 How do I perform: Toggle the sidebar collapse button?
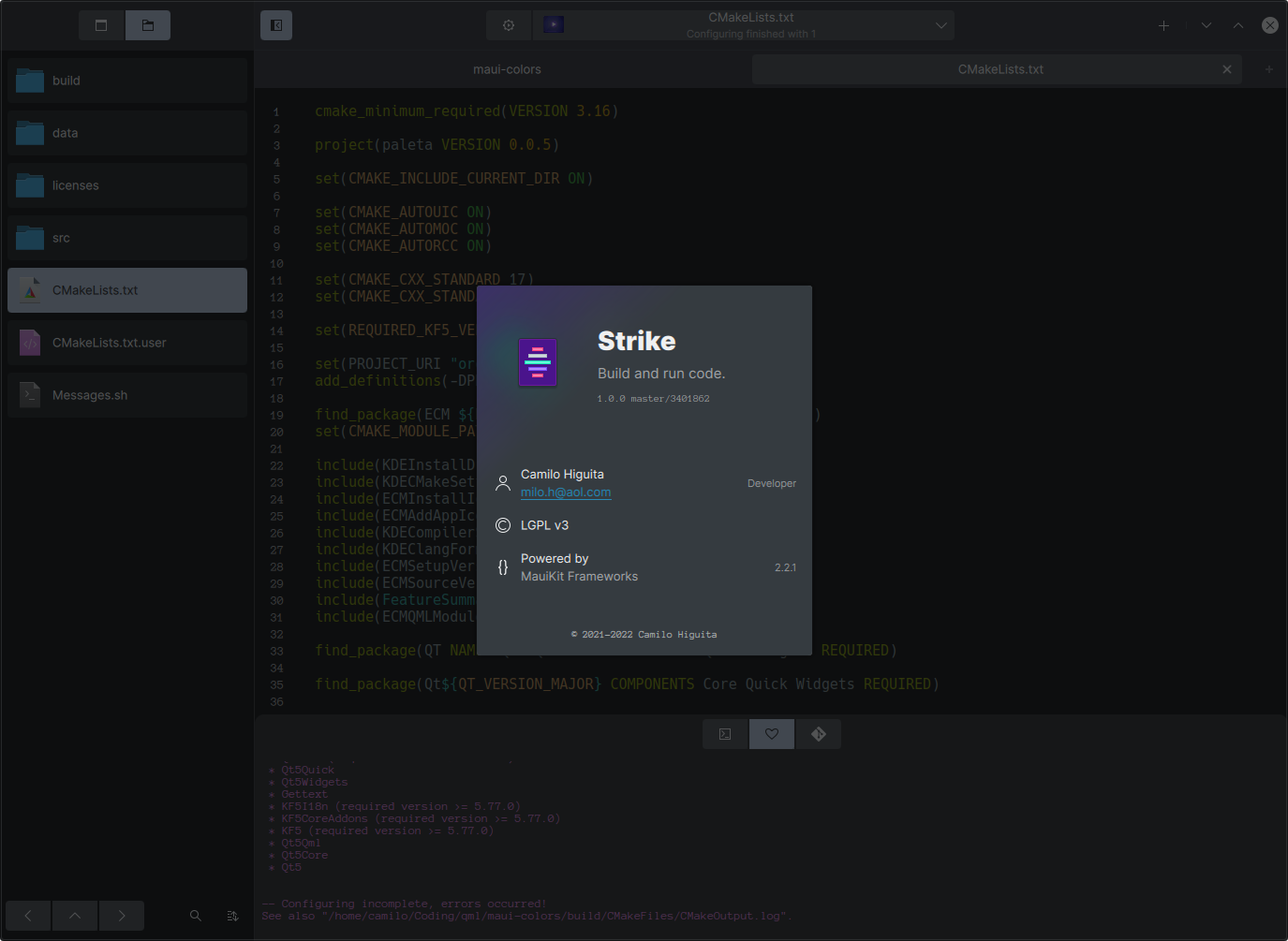click(x=276, y=25)
